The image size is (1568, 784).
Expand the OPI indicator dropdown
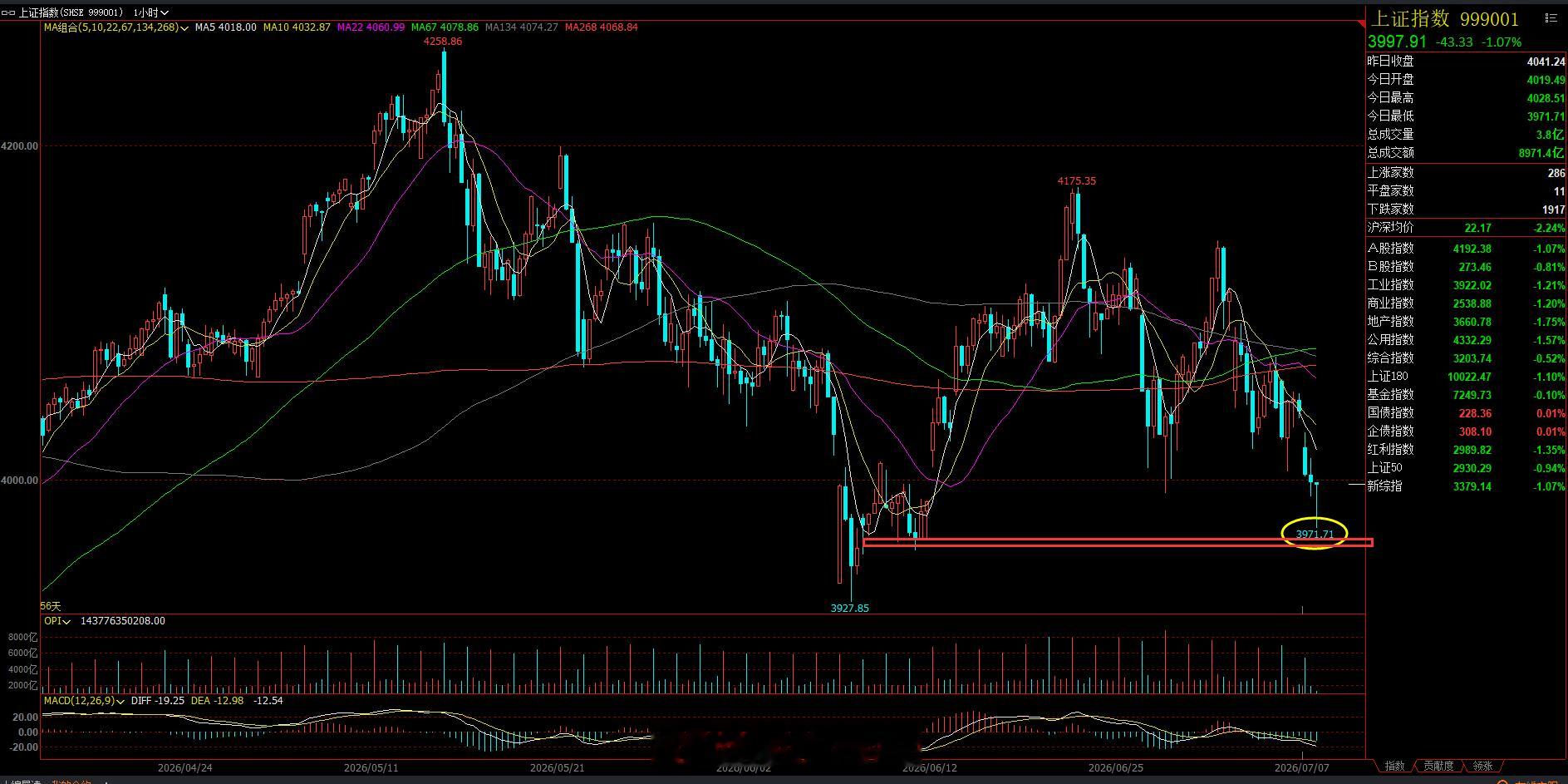(x=57, y=621)
